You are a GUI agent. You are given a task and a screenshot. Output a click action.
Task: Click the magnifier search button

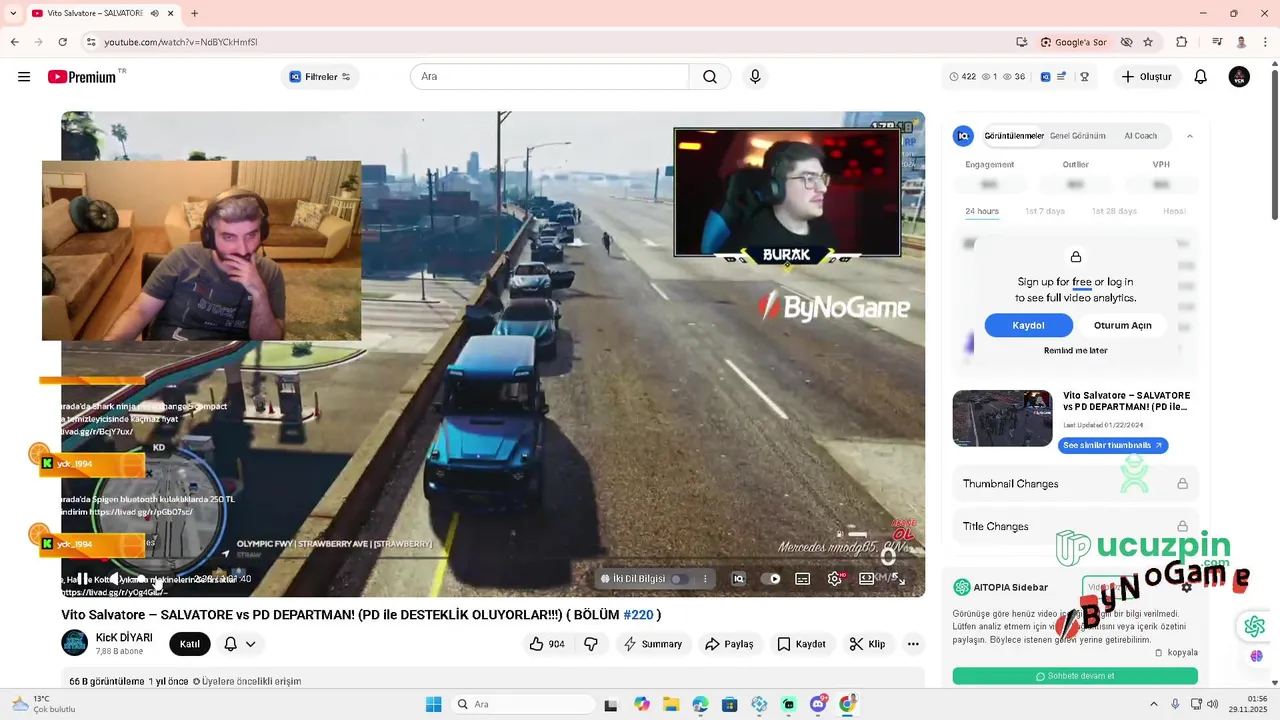(710, 77)
